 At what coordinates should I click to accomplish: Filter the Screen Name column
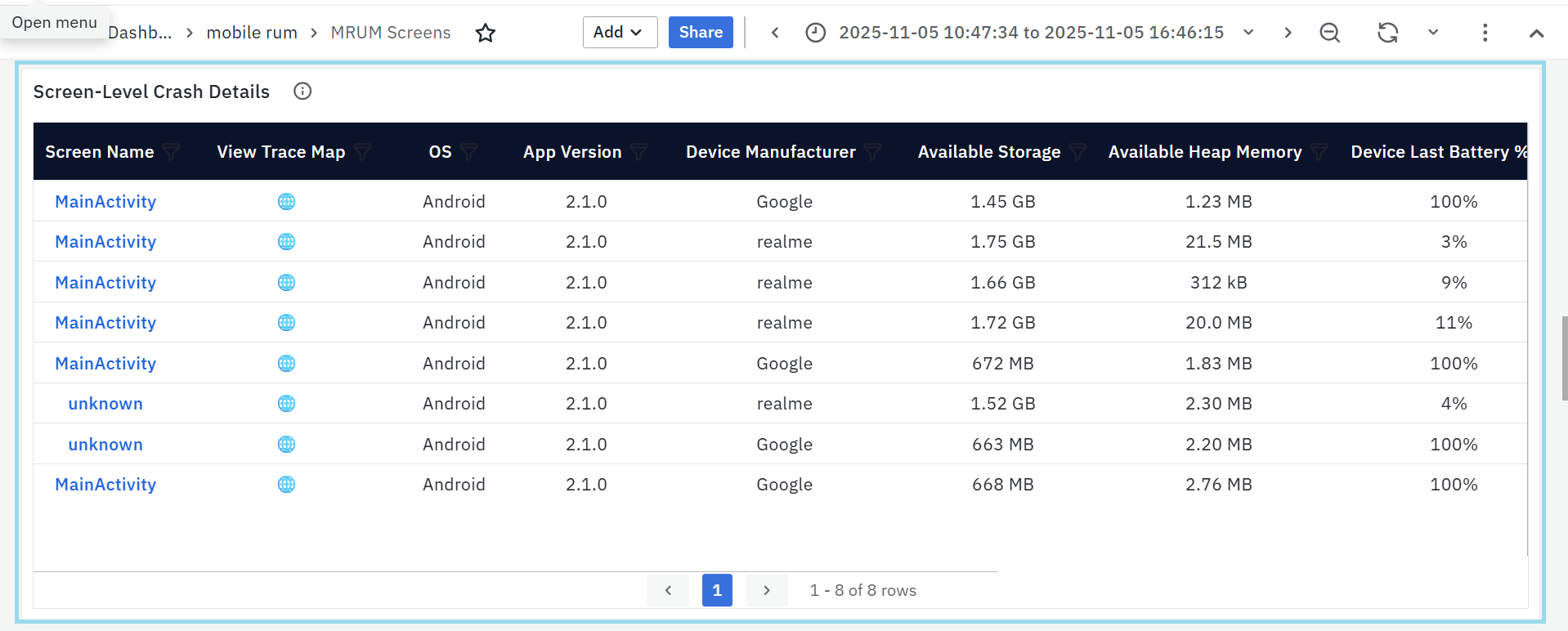point(171,152)
